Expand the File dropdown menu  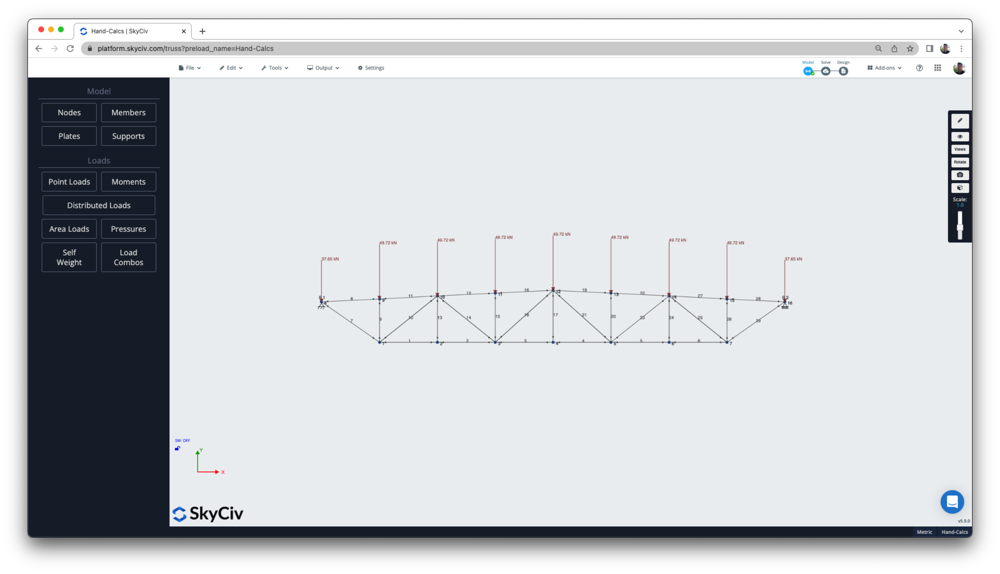point(189,68)
